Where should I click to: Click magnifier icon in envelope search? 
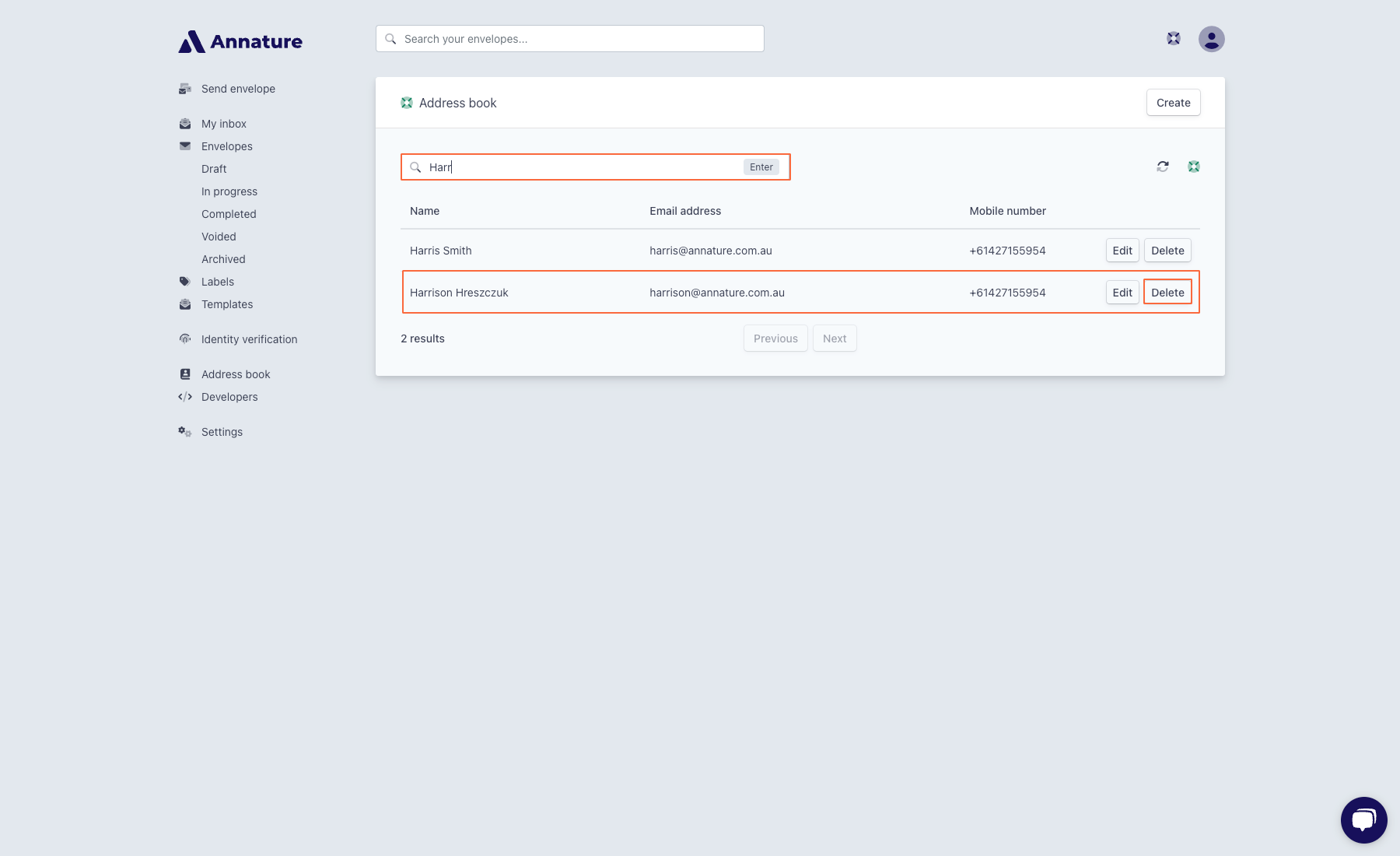[x=390, y=39]
